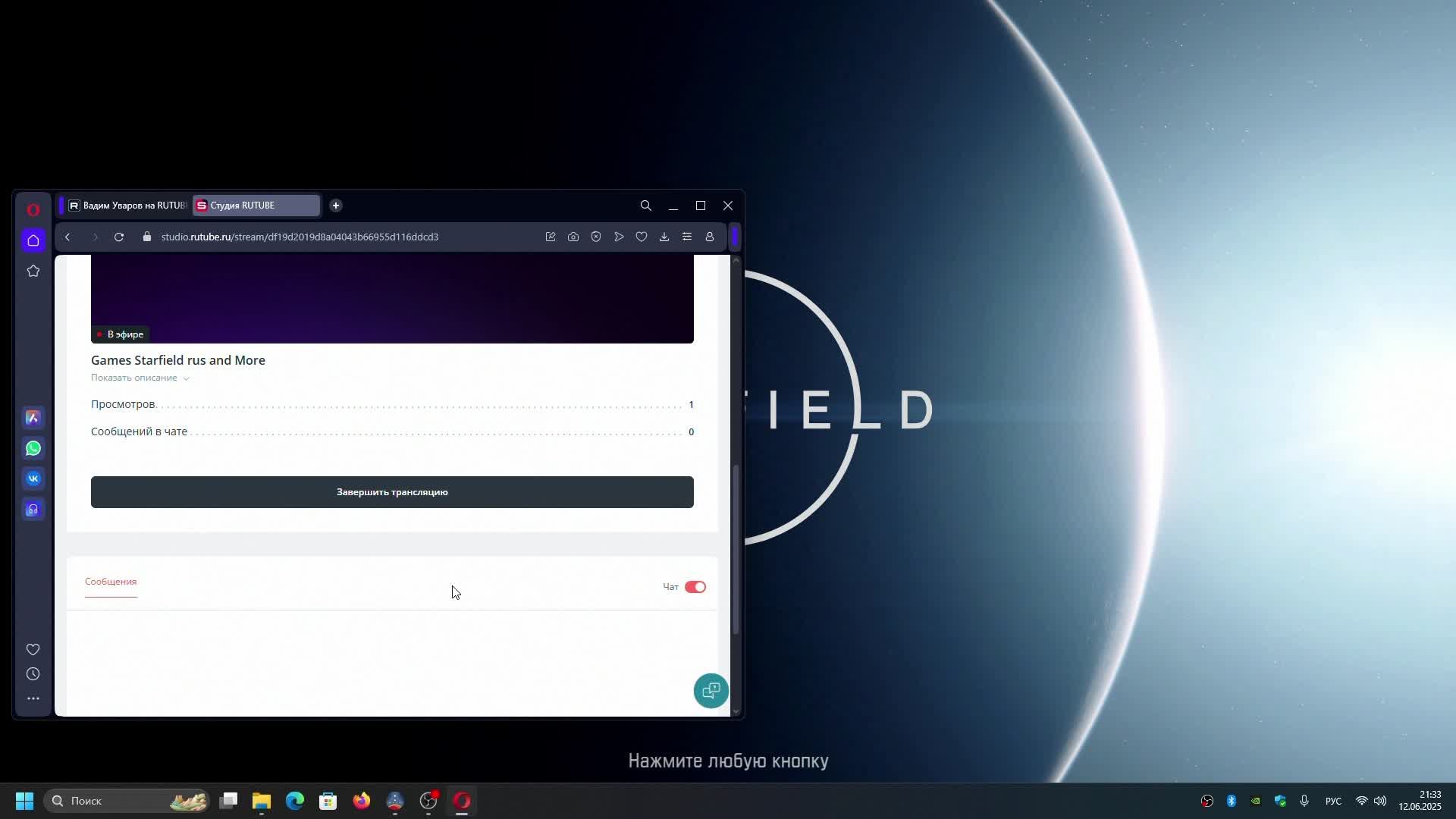This screenshot has height=819, width=1456.
Task: Go to Opera Start Page home icon
Action: pyautogui.click(x=33, y=240)
